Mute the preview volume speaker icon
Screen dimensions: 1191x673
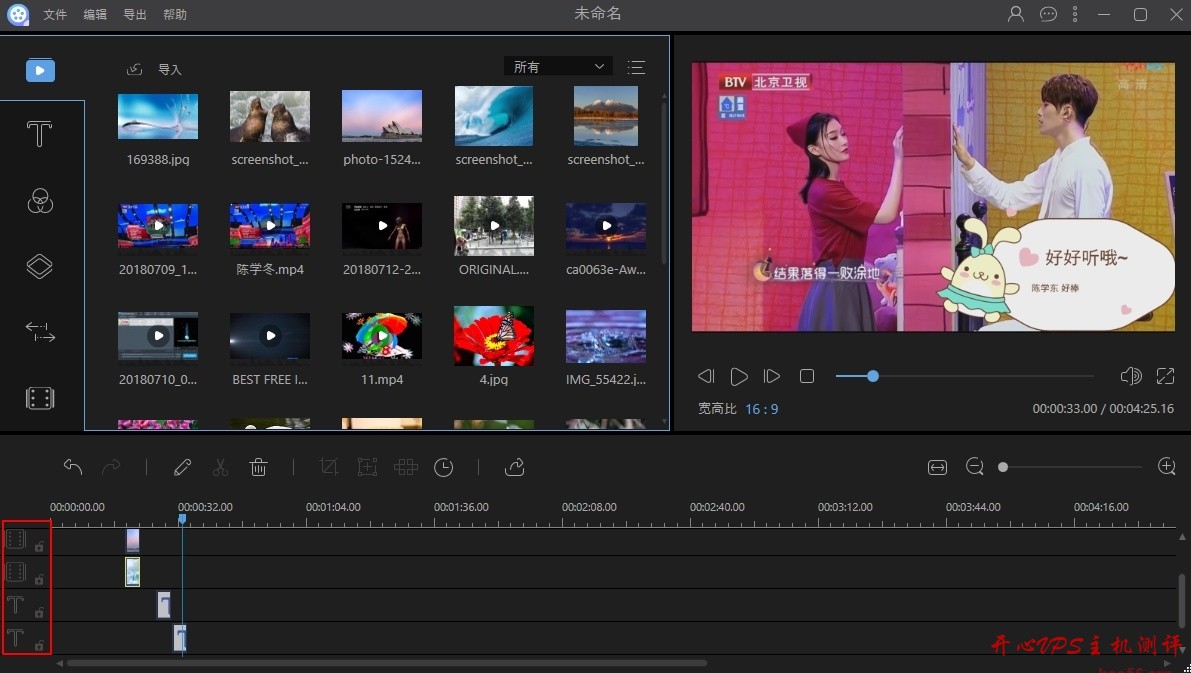[1131, 376]
